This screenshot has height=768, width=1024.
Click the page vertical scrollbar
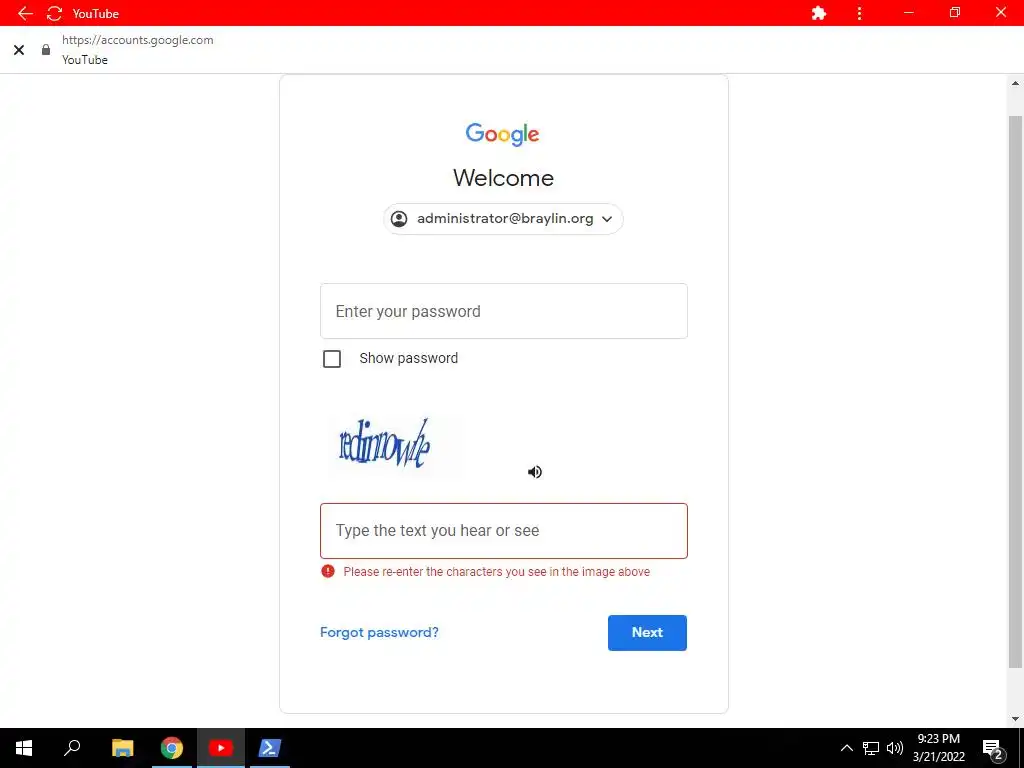coord(1015,392)
